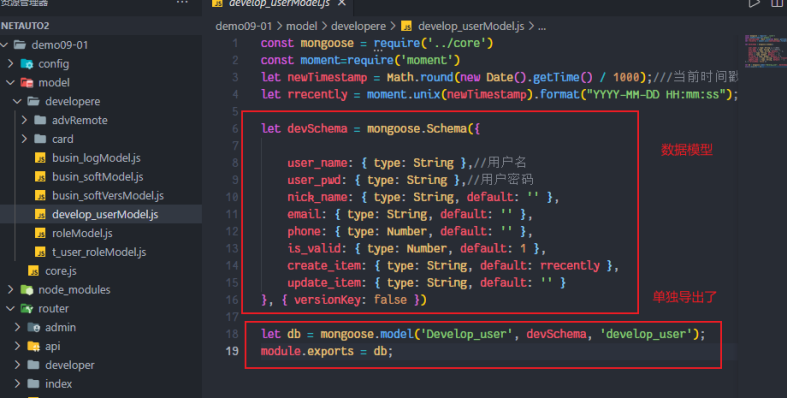Click the admin folder icon

[x=34, y=327]
